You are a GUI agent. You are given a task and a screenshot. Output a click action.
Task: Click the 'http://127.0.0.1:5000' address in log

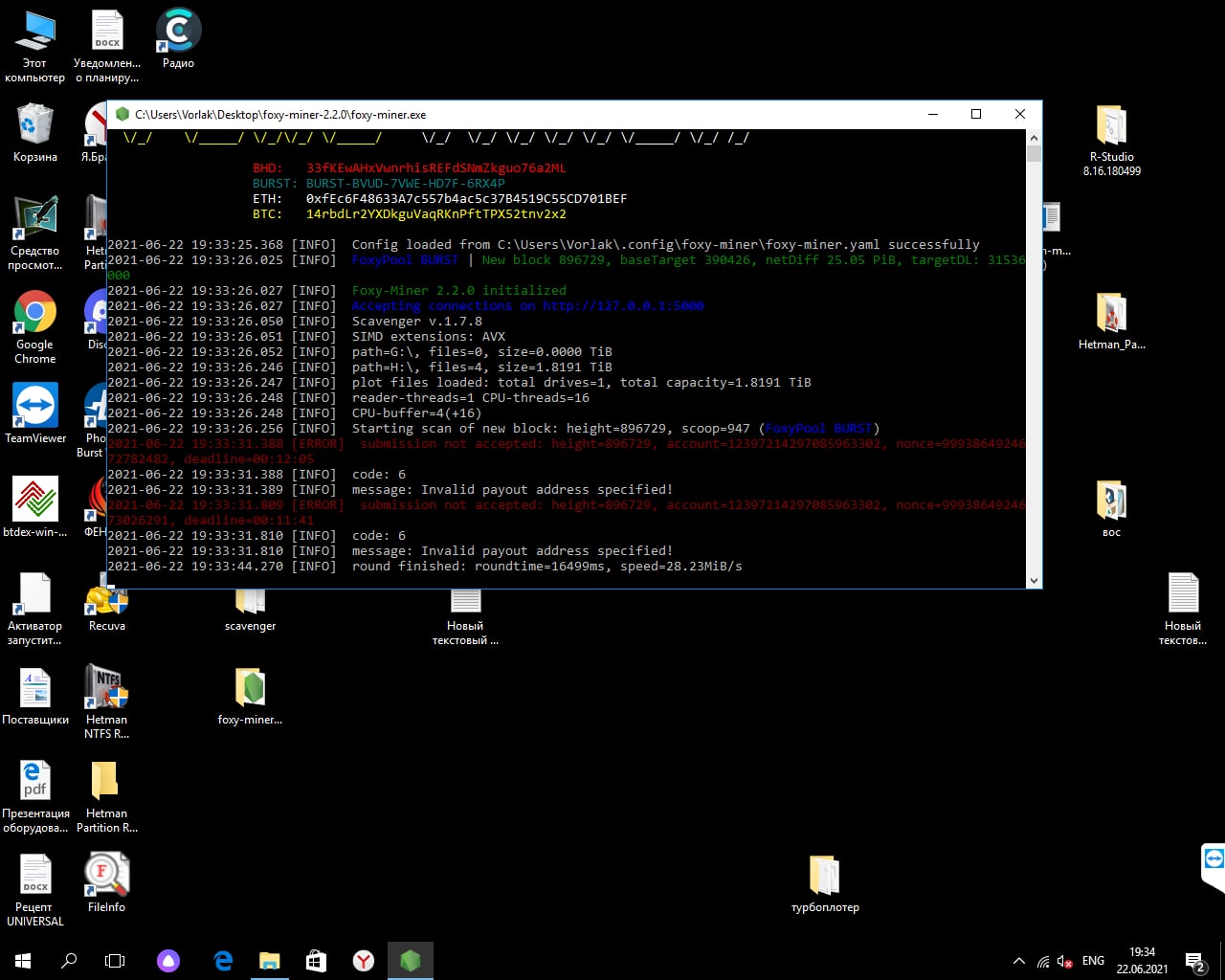[x=624, y=306]
